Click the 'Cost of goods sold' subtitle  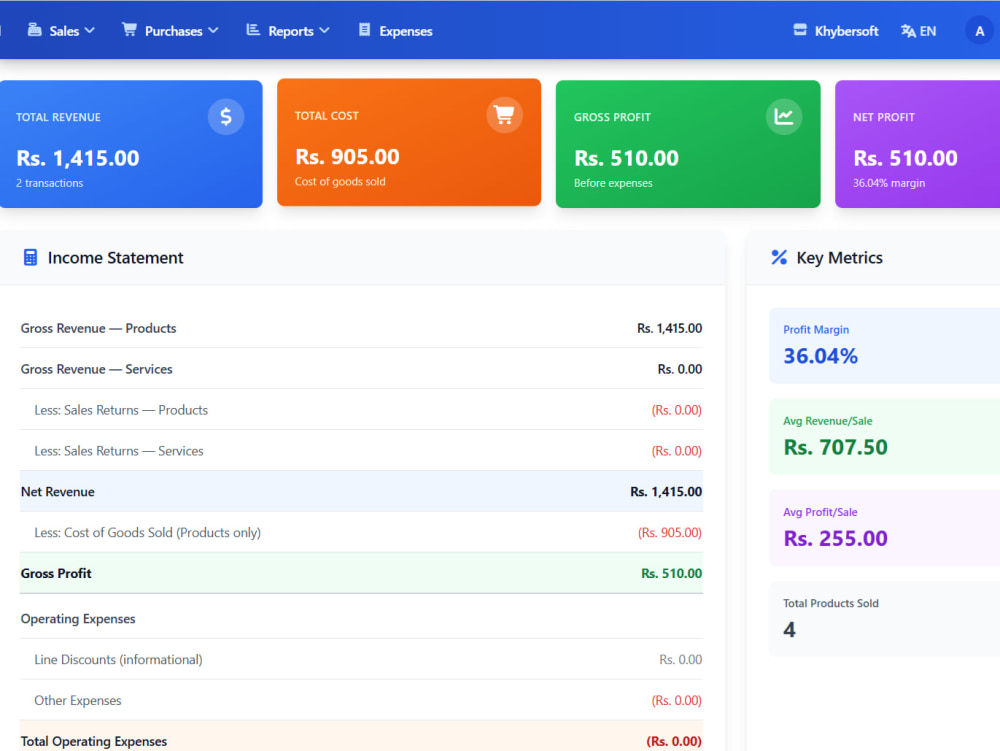coord(340,182)
